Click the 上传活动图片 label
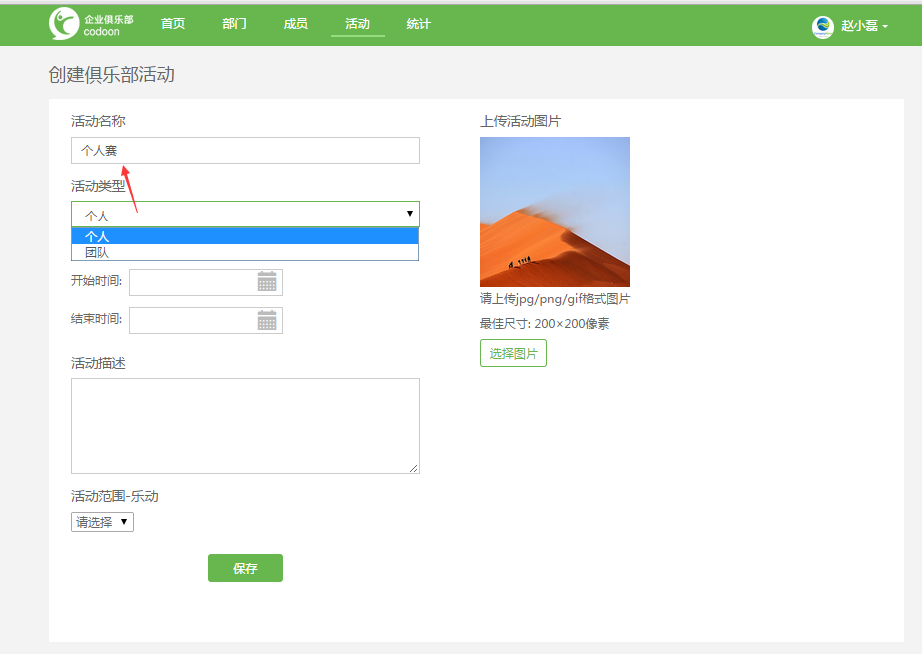Screen dimensions: 922x654 (520, 121)
